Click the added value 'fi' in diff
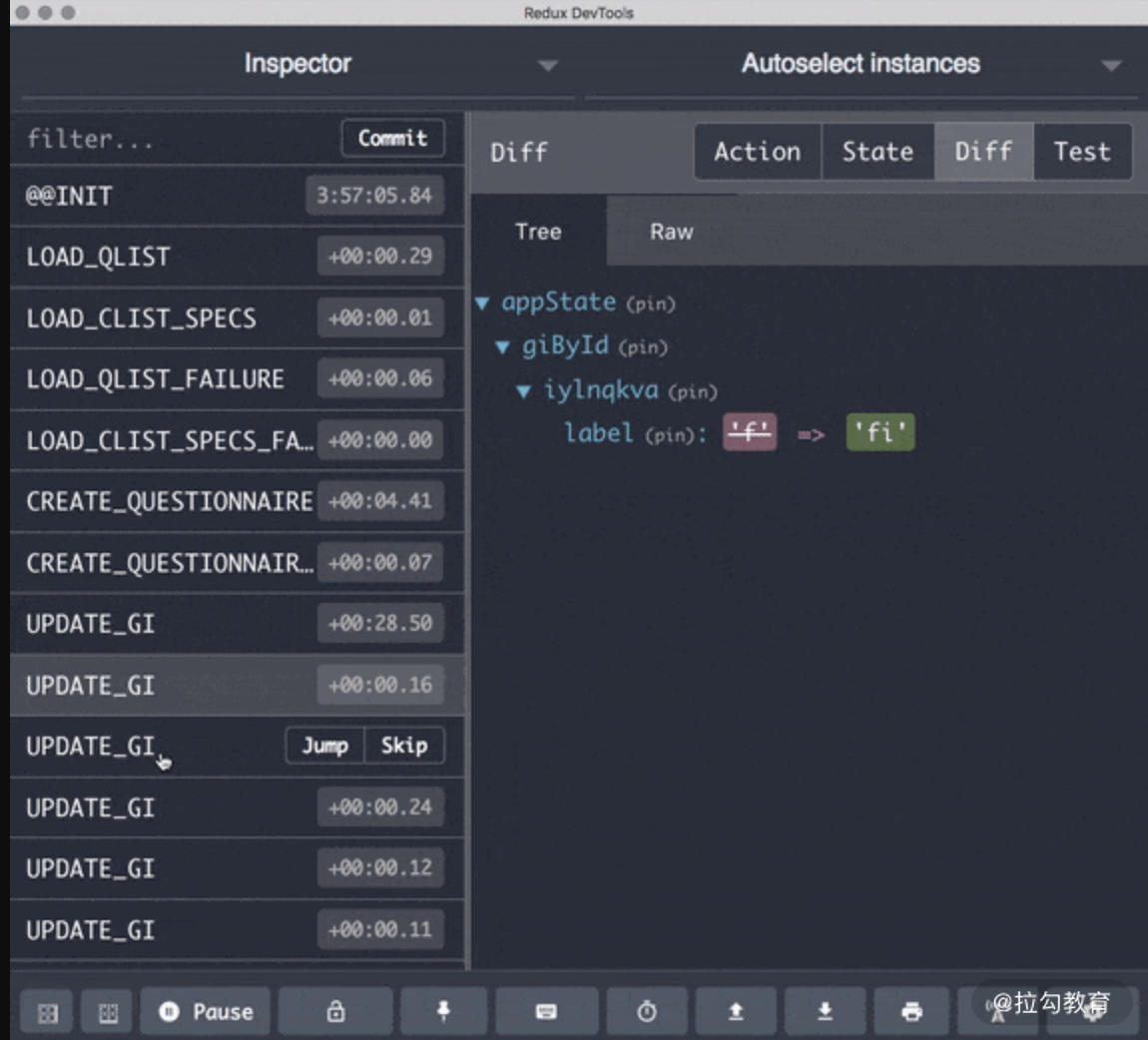This screenshot has height=1040, width=1148. click(x=880, y=432)
